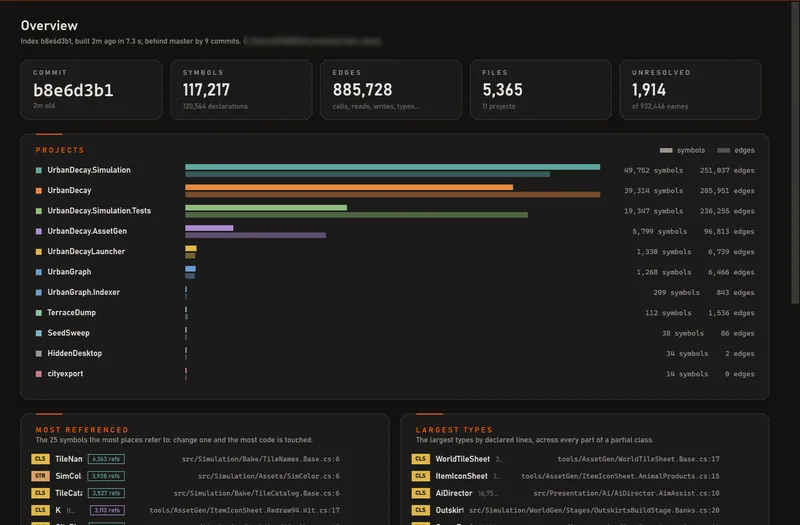The height and width of the screenshot is (525, 800).
Task: Open src/Simulation/Assets/SimColor.cs:6 path
Action: (269, 476)
